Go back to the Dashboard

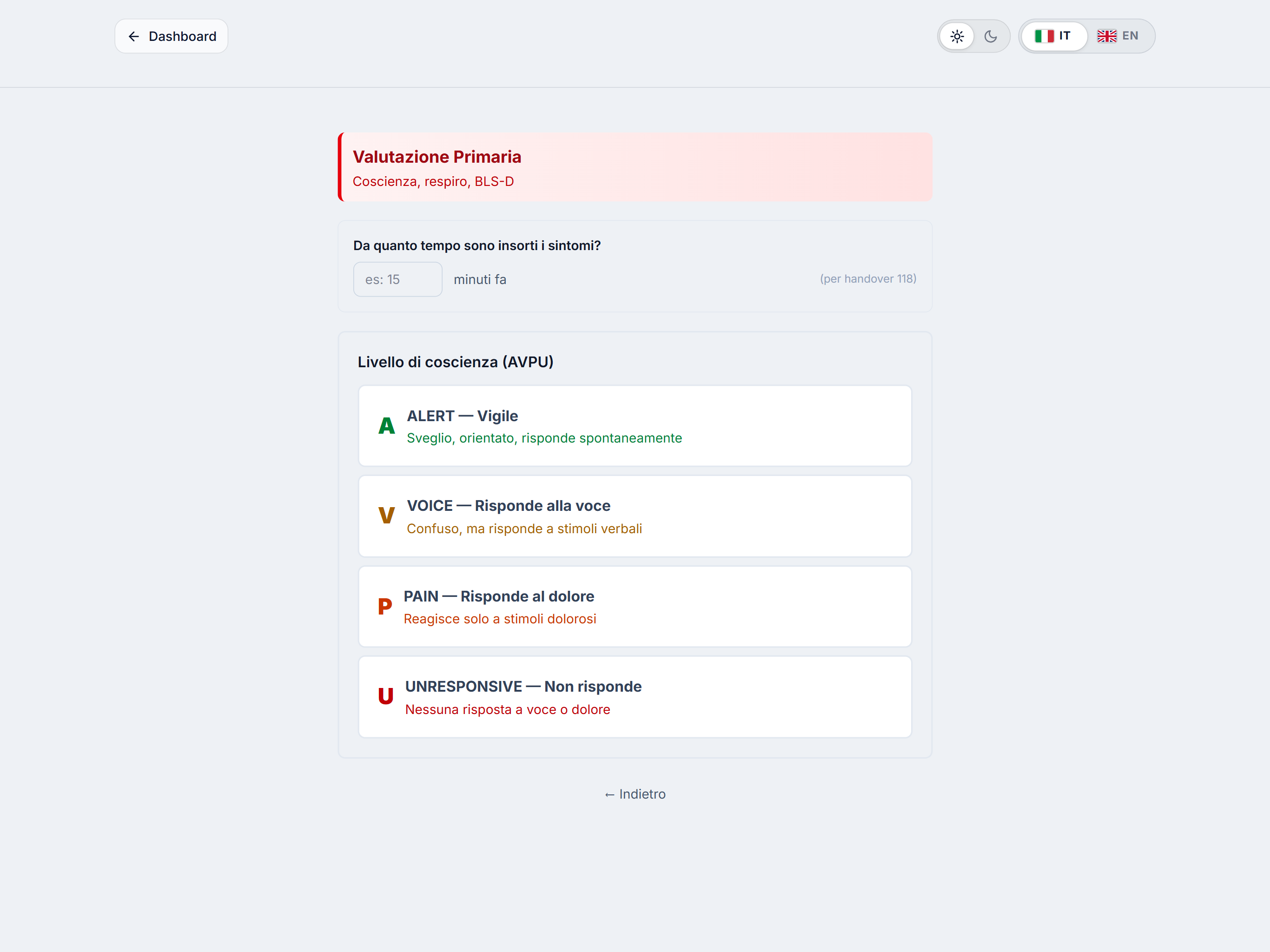click(x=171, y=36)
